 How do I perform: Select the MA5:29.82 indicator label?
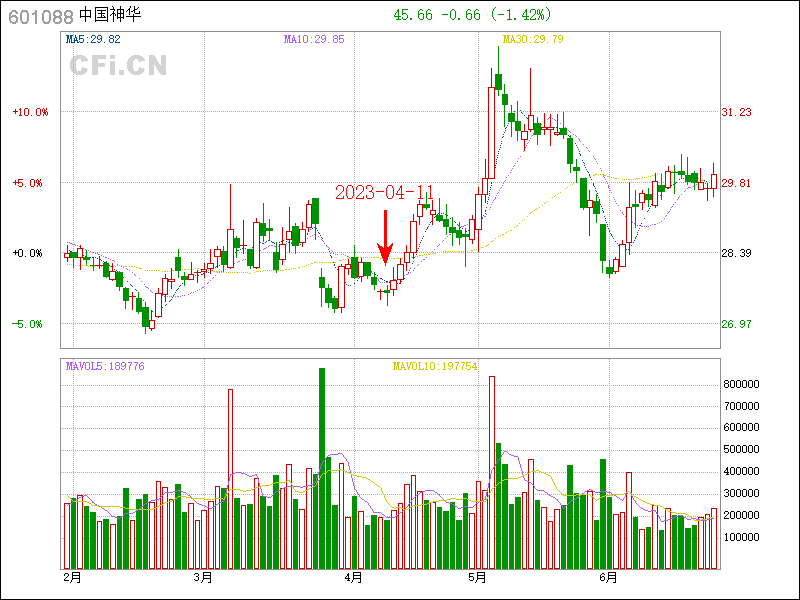(93, 39)
